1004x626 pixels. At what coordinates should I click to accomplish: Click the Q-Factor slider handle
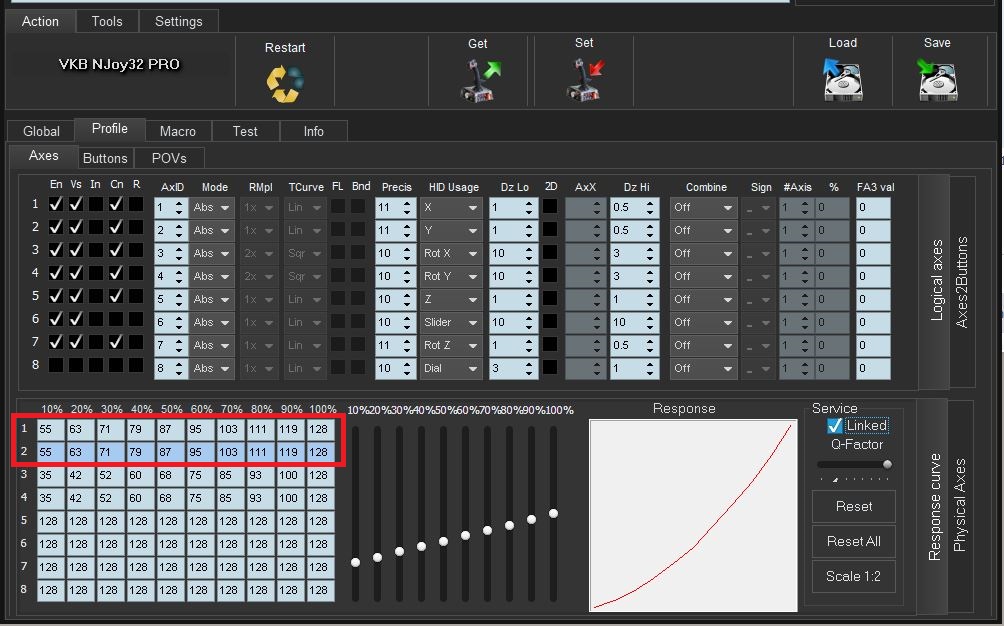tap(886, 465)
